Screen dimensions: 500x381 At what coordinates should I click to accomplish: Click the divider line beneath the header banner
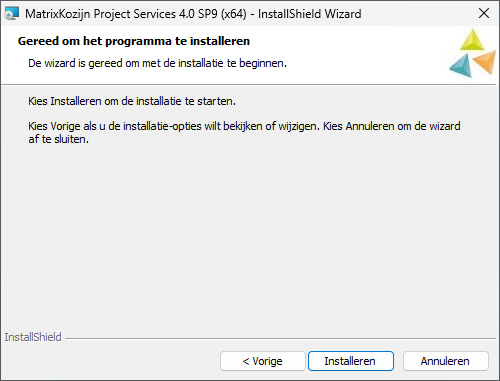248,85
